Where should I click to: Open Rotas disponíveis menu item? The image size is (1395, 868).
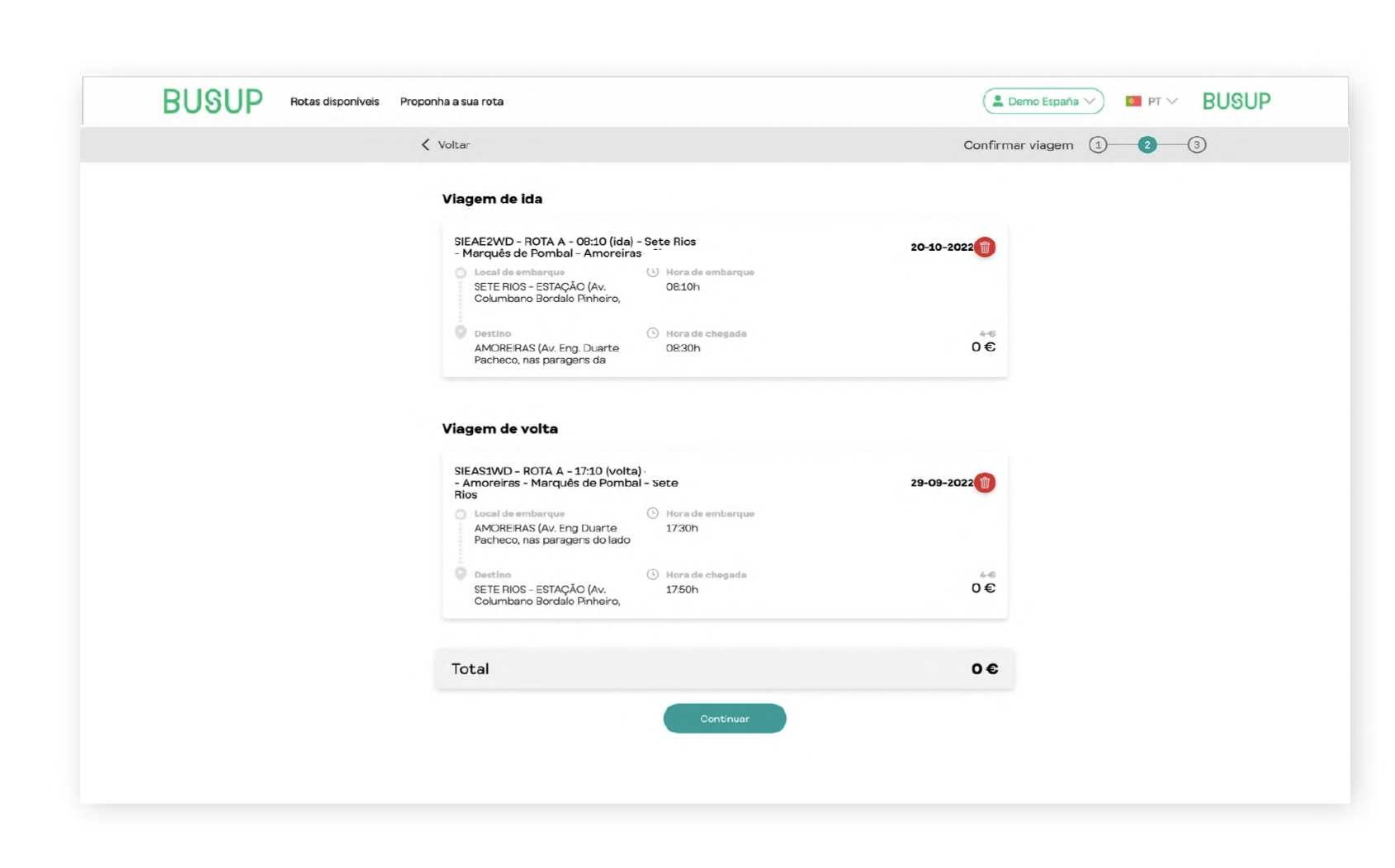[x=334, y=101]
